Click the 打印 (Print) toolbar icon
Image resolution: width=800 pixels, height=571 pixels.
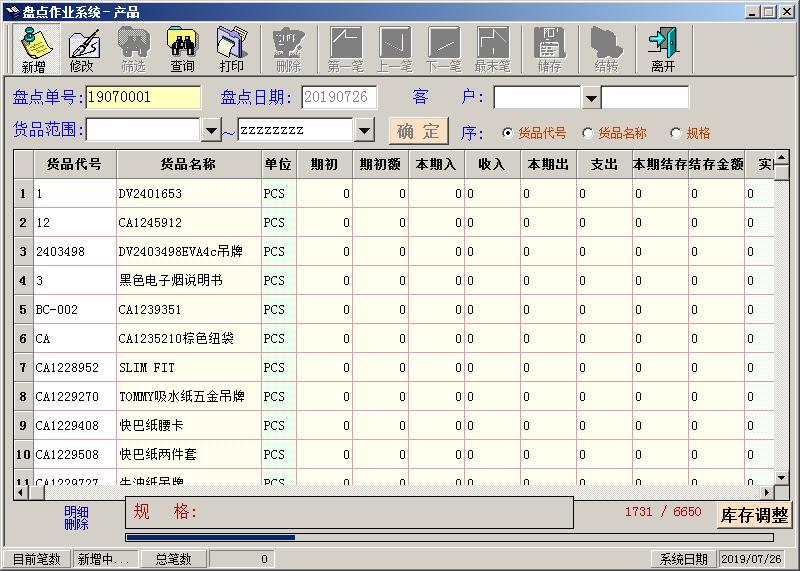pos(231,49)
